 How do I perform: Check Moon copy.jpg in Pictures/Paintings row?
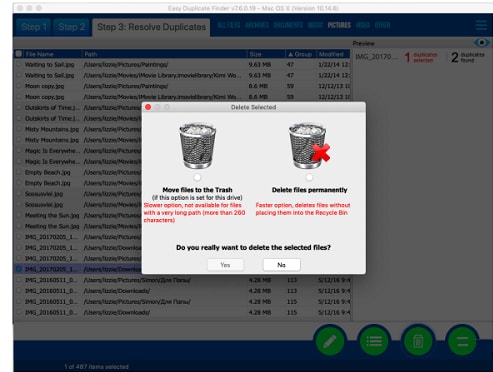tap(19, 86)
